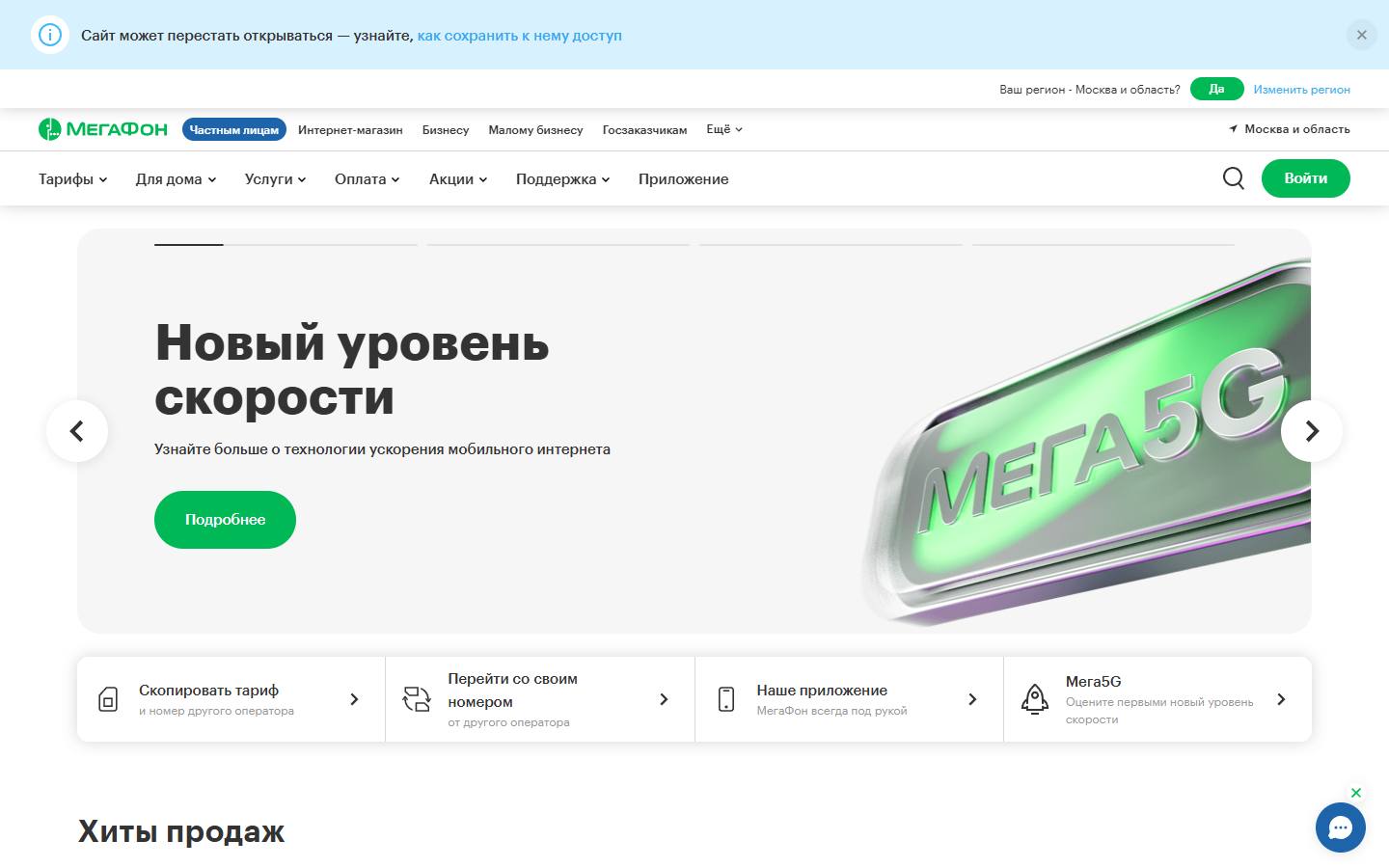
Task: Expand the Акции dropdown
Action: coord(458,179)
